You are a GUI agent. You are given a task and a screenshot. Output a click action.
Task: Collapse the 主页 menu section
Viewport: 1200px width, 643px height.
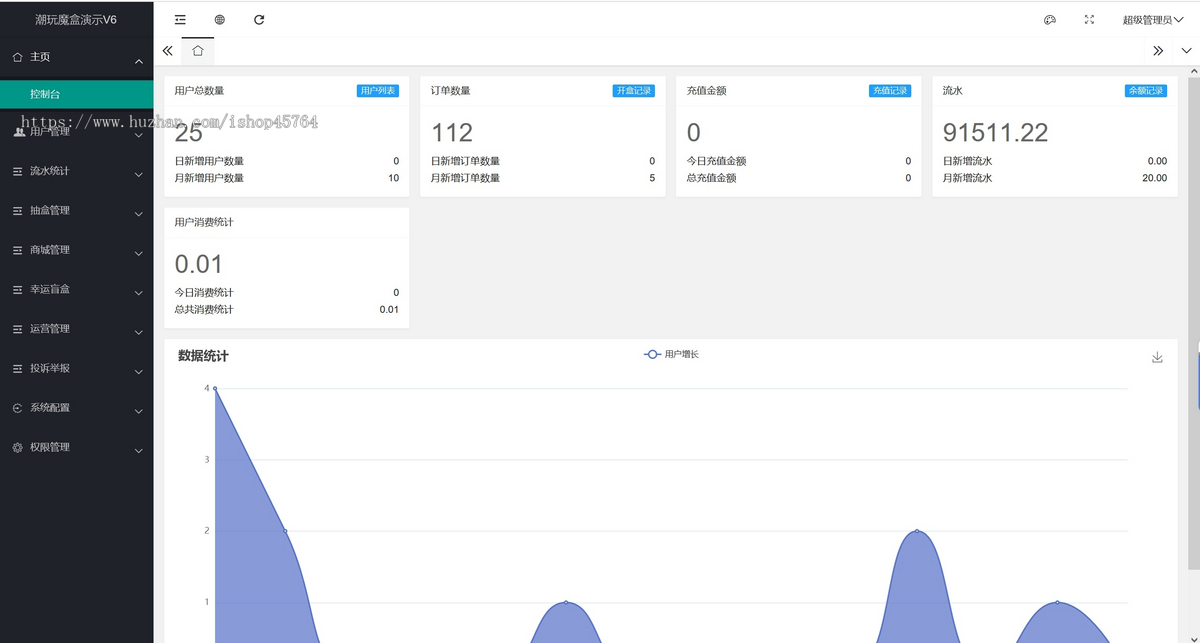77,58
